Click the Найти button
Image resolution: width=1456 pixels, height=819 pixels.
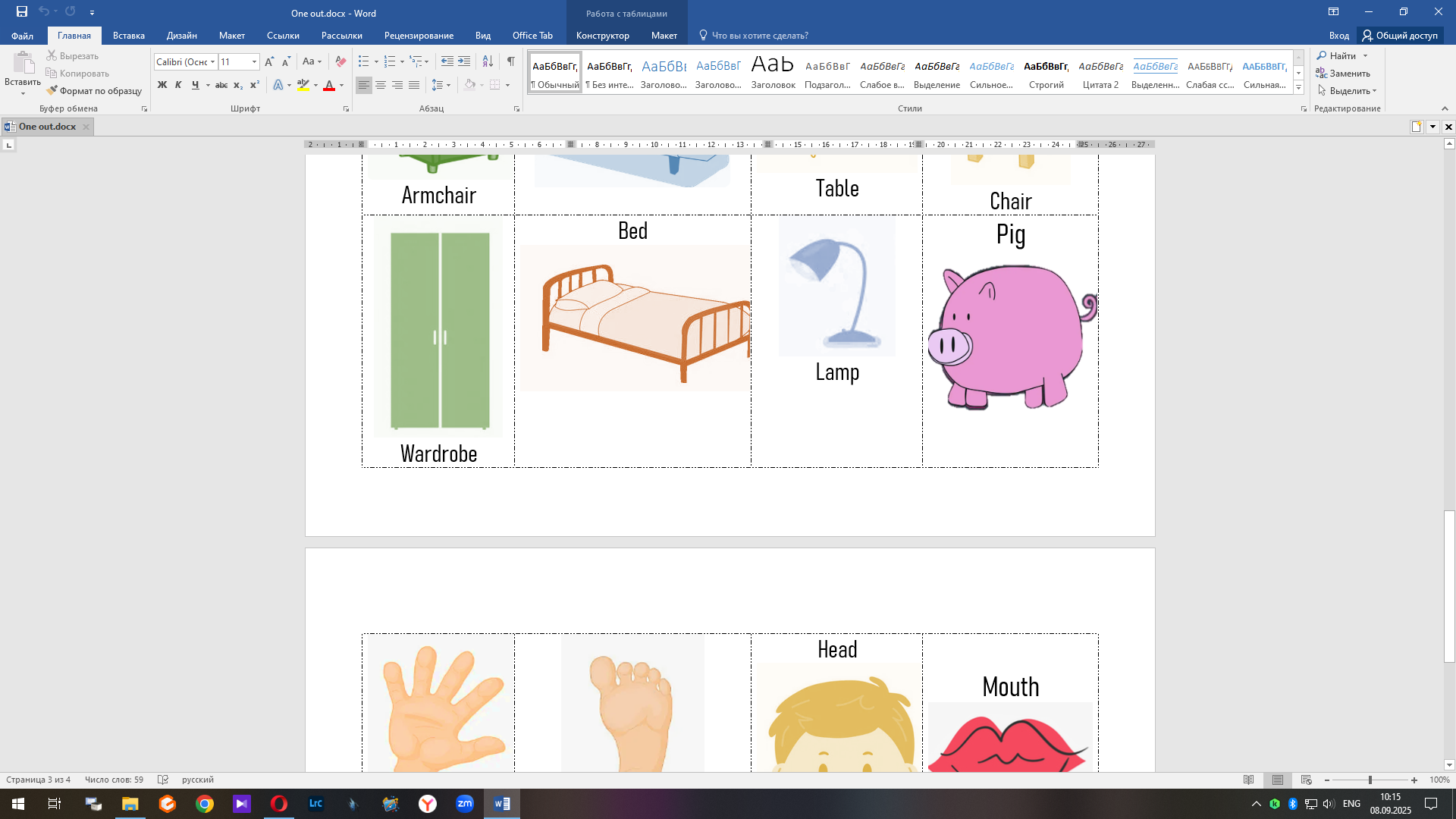(1336, 55)
